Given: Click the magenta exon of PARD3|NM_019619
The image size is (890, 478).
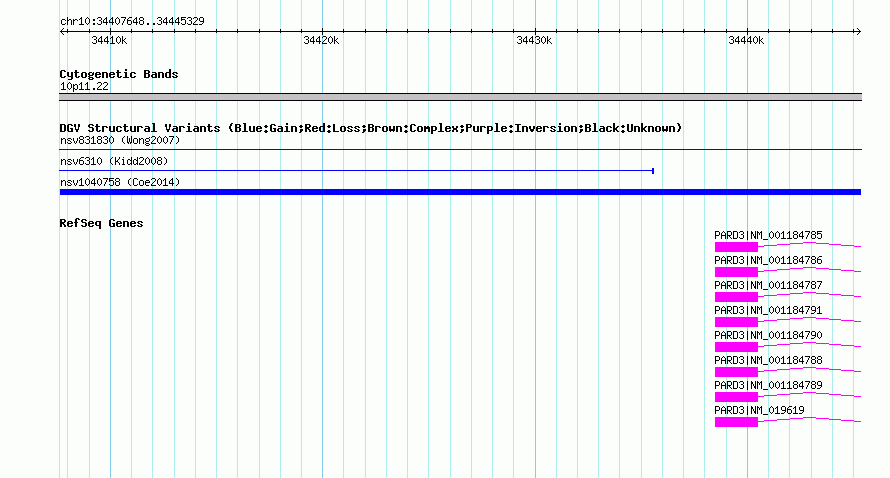Looking at the screenshot, I should tap(736, 422).
